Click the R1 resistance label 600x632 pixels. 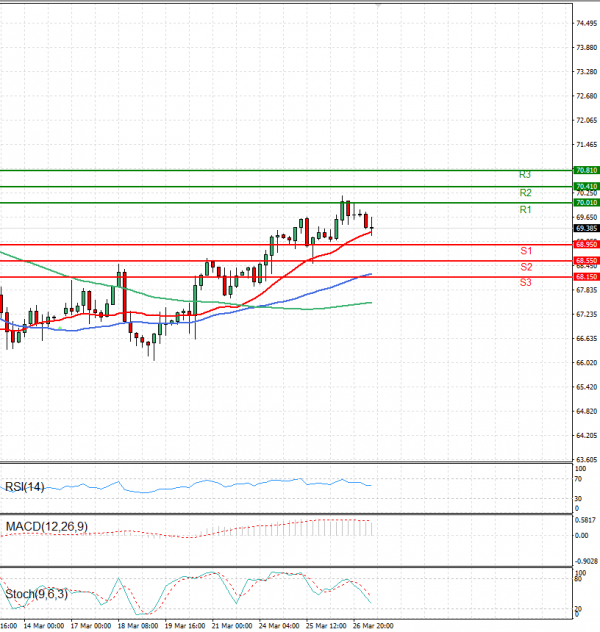(525, 209)
